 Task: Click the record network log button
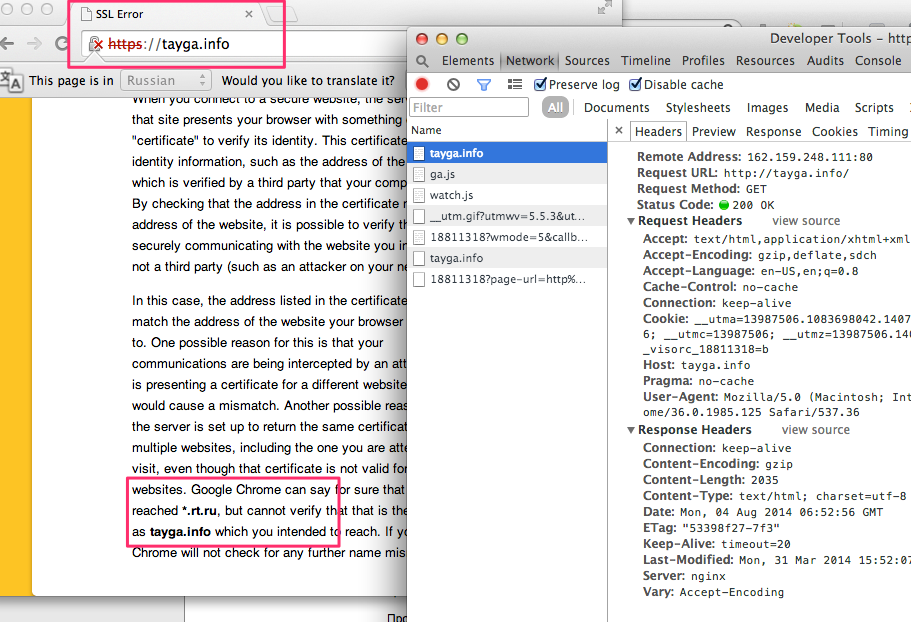422,85
